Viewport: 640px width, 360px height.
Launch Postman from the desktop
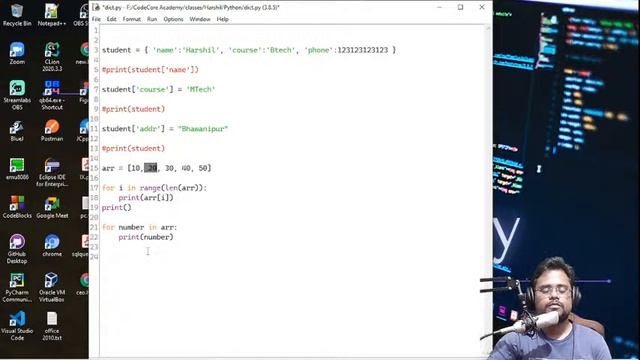click(x=52, y=131)
